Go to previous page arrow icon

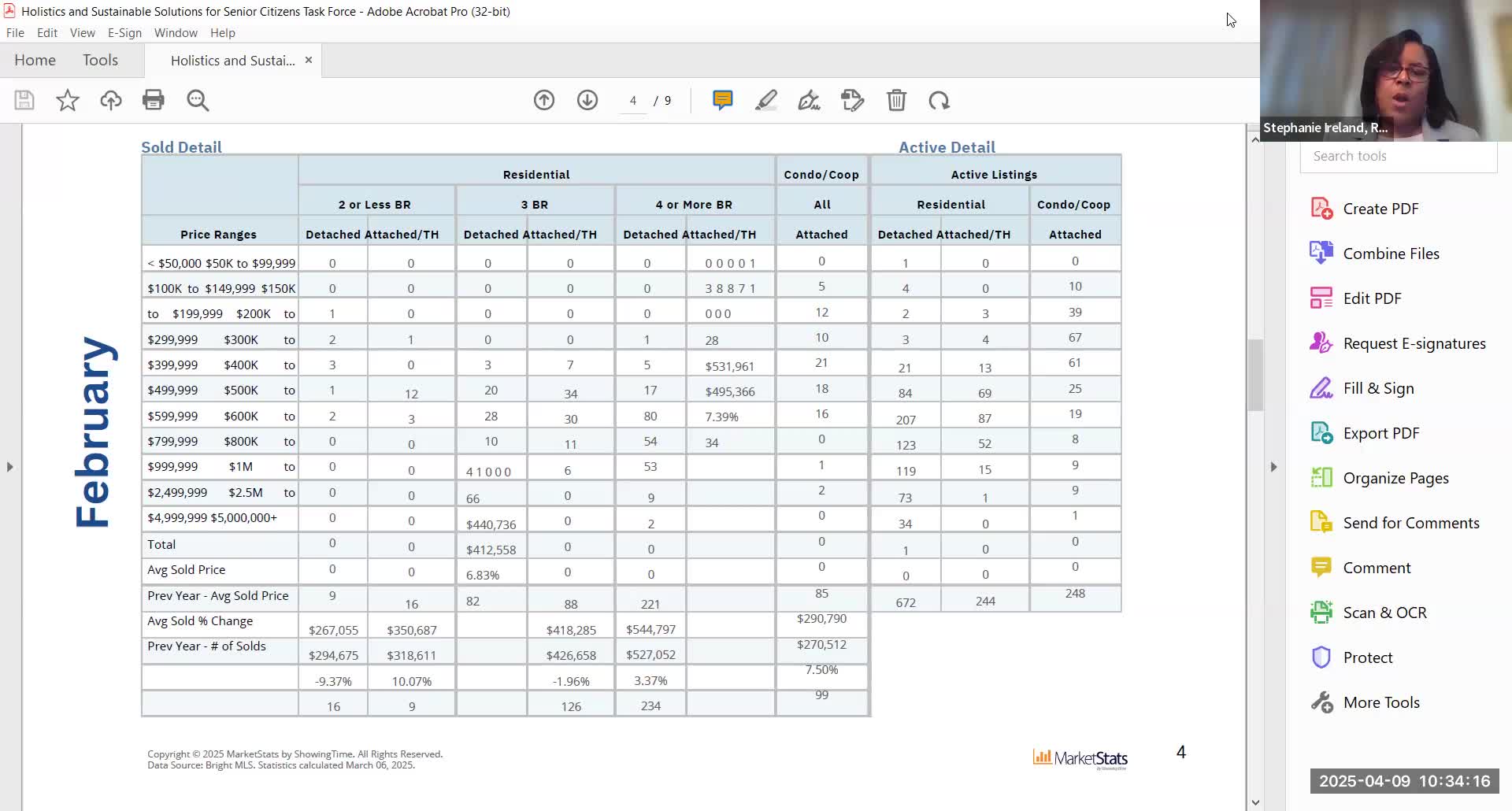point(544,100)
